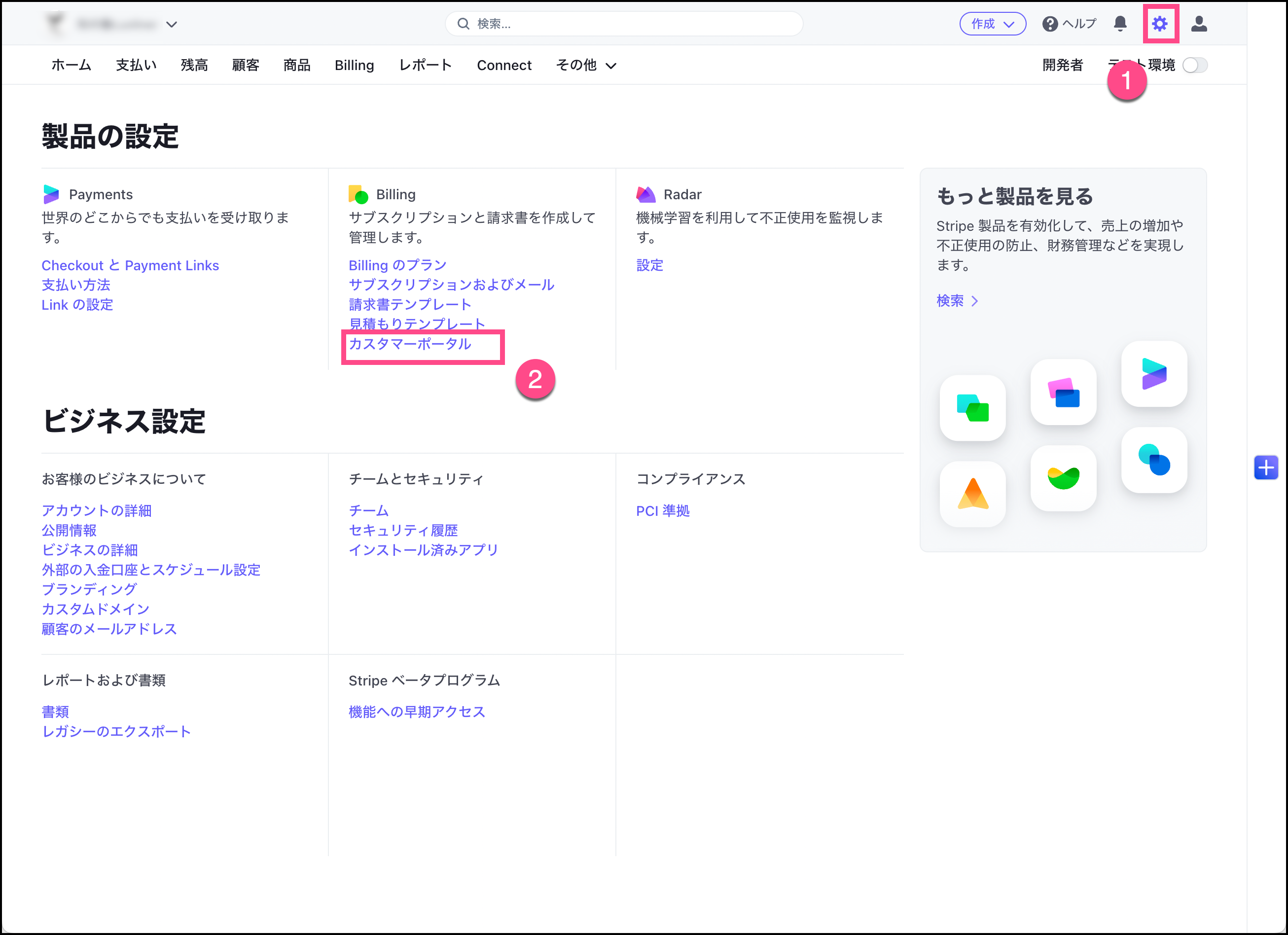The image size is (1288, 935).
Task: Expand the 作成 dropdown button
Action: (x=992, y=24)
